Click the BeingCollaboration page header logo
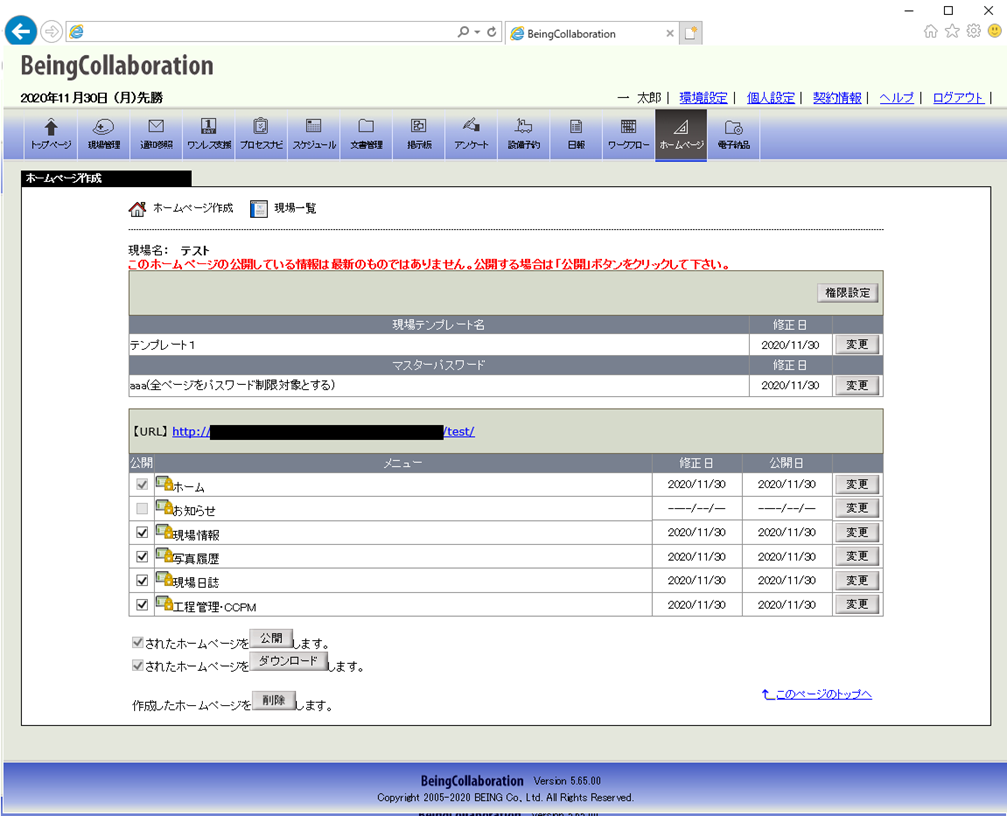Viewport: 1007px width, 816px height. [x=117, y=65]
